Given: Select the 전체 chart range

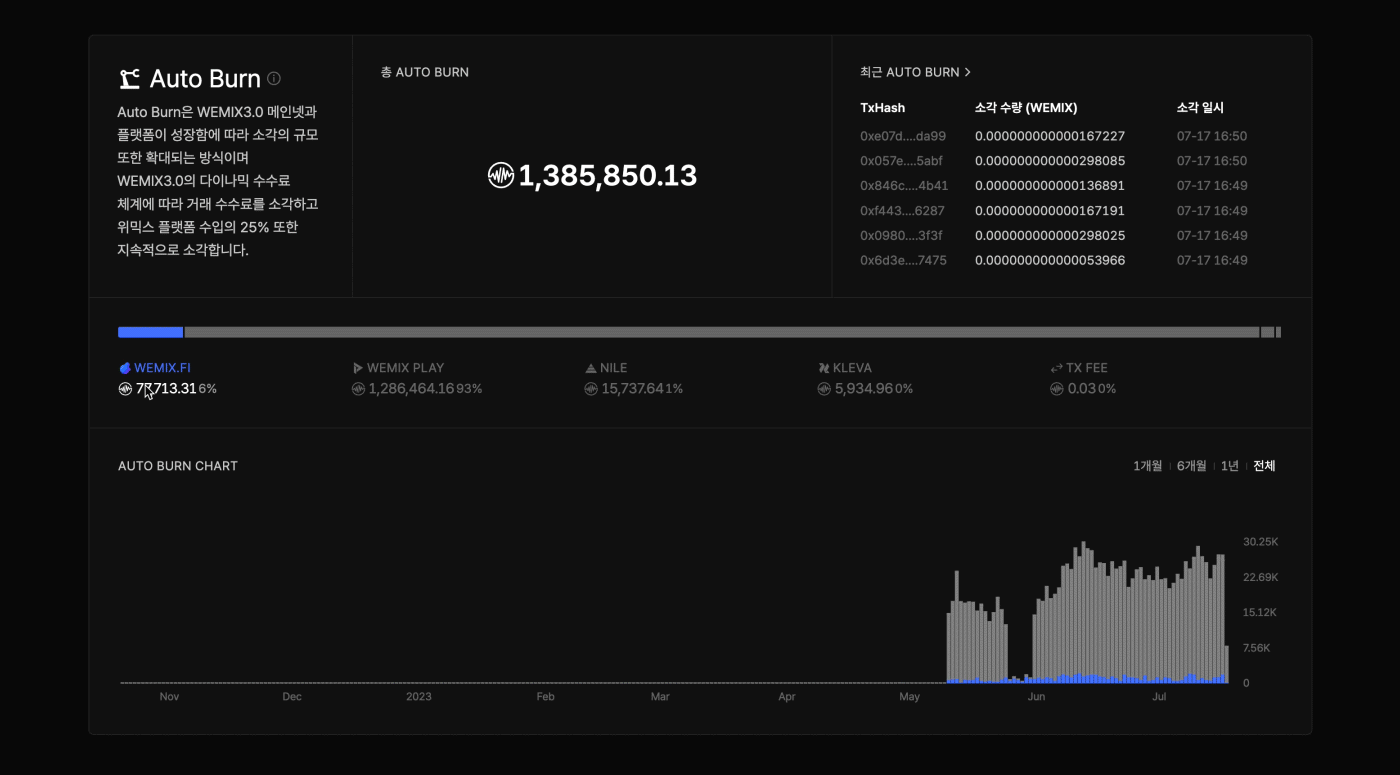Looking at the screenshot, I should pyautogui.click(x=1264, y=466).
